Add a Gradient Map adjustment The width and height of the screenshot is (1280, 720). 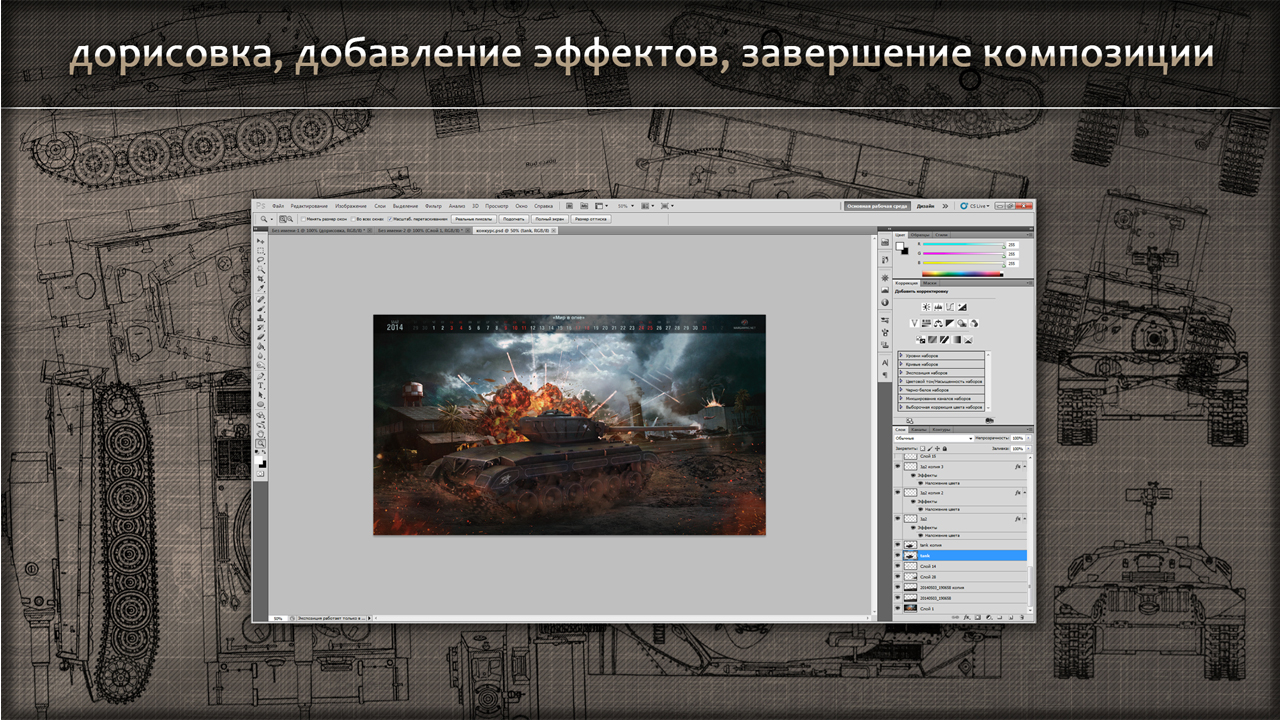coord(956,339)
